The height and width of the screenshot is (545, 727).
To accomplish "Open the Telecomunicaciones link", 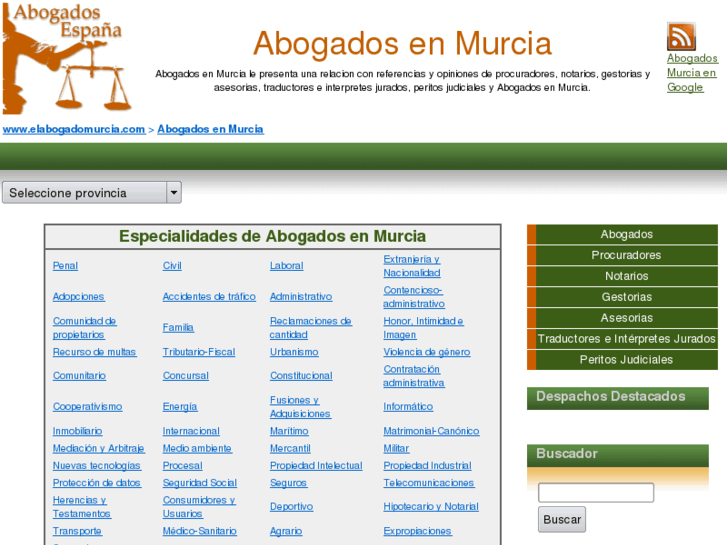I will [x=428, y=483].
